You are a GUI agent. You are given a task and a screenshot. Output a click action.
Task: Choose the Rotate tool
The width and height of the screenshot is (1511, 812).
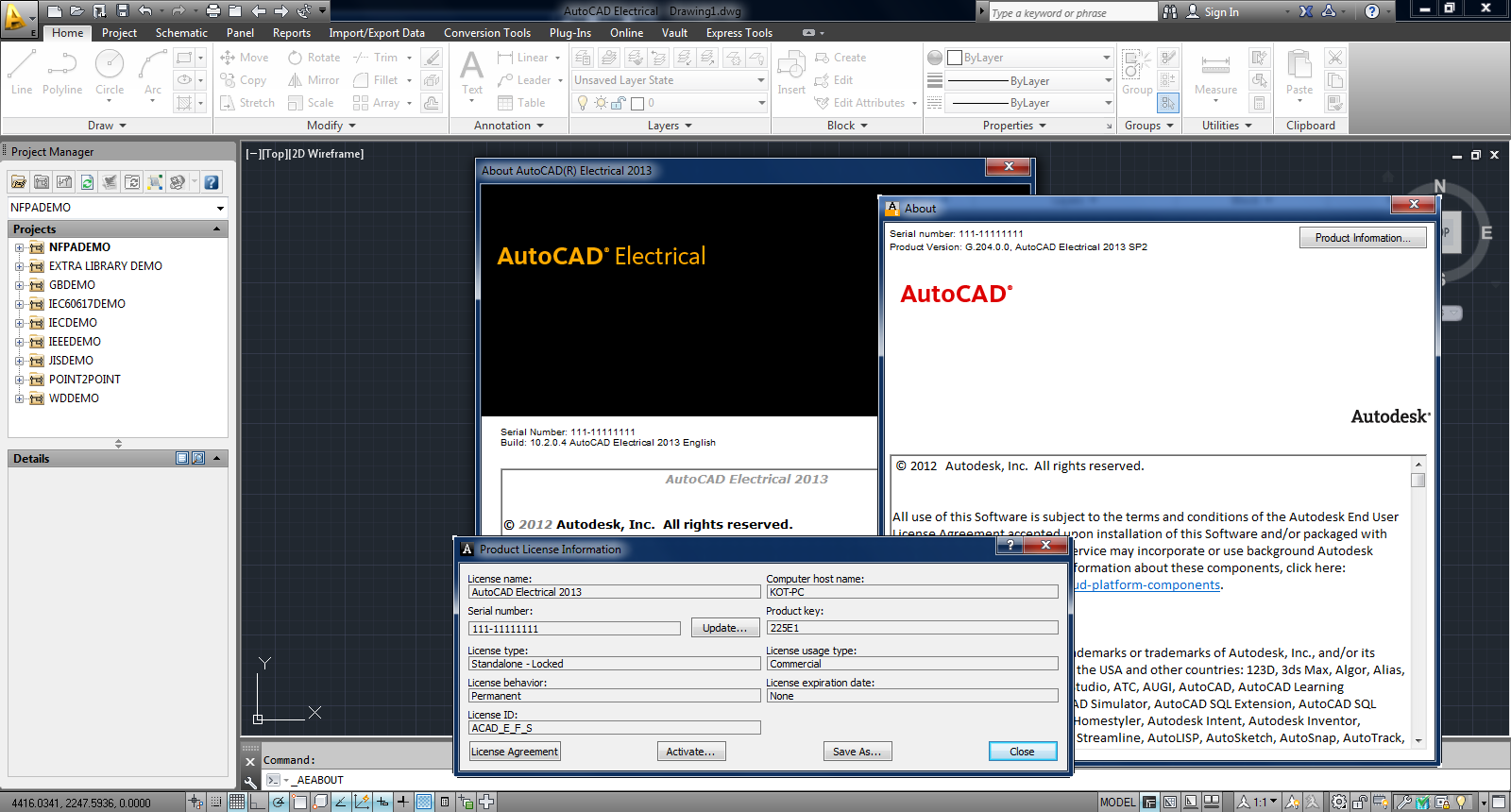coord(314,58)
